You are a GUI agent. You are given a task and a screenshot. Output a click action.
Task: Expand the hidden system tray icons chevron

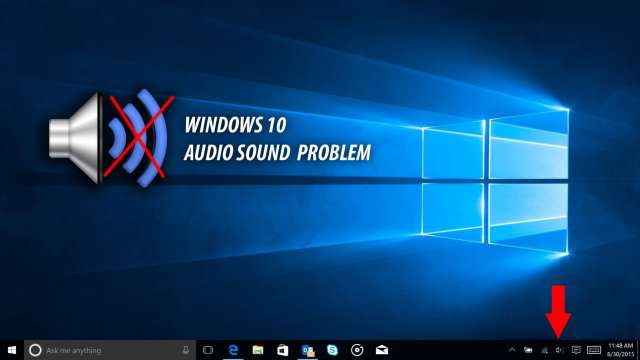512,350
